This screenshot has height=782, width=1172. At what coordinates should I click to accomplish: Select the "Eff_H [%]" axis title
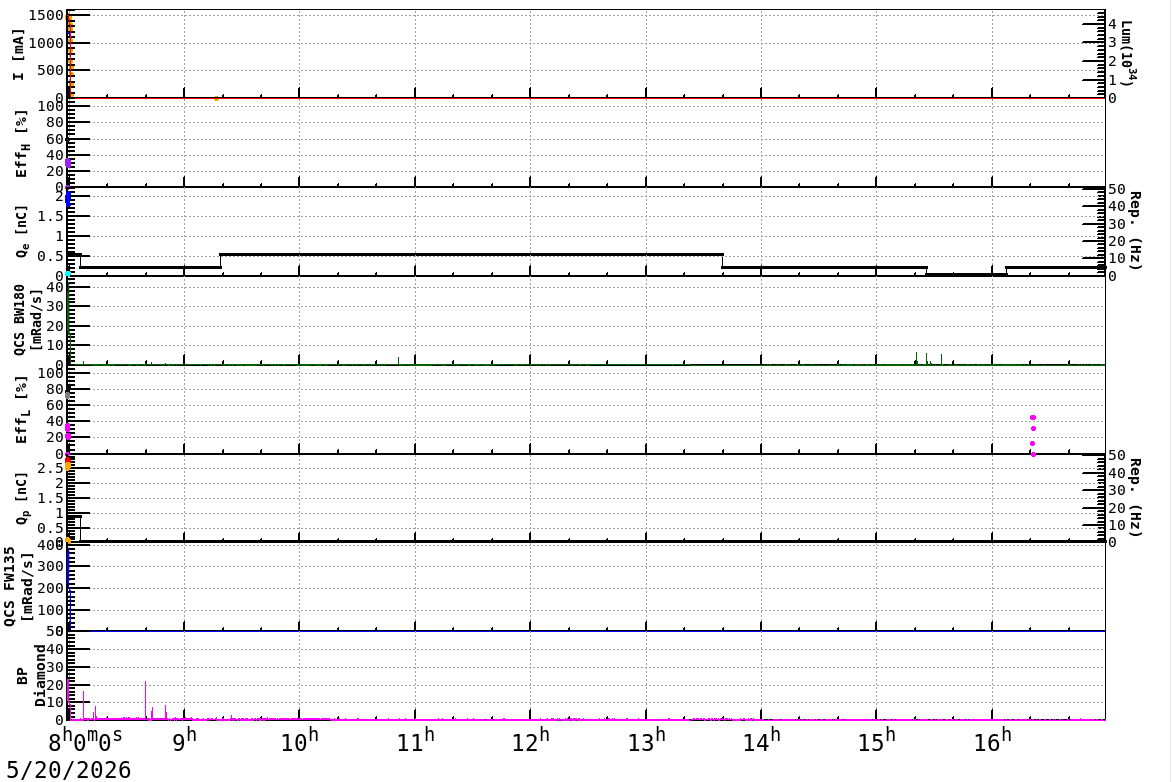[21, 144]
